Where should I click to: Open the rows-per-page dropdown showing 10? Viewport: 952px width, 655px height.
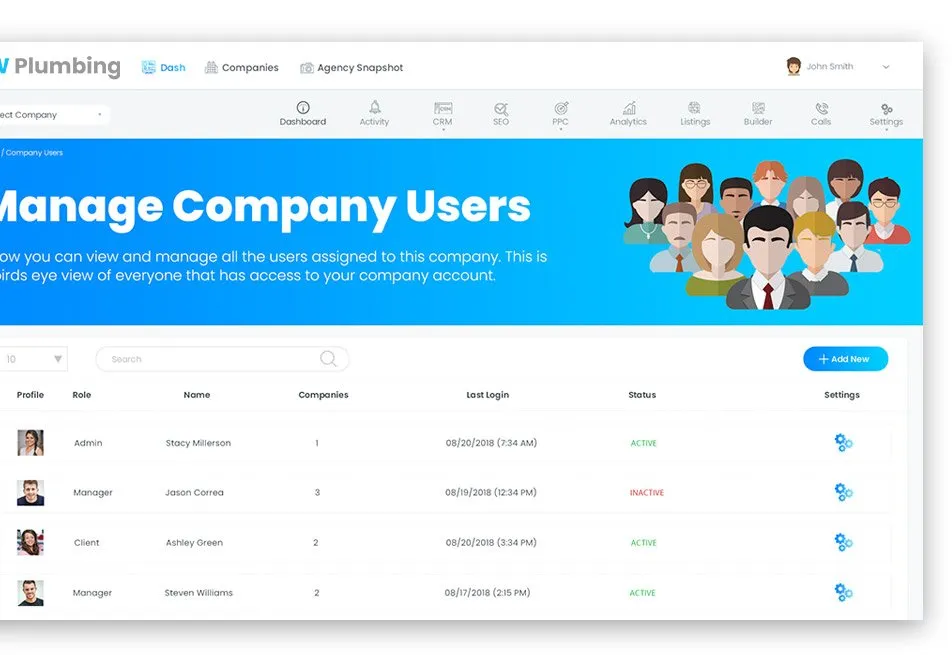point(33,359)
